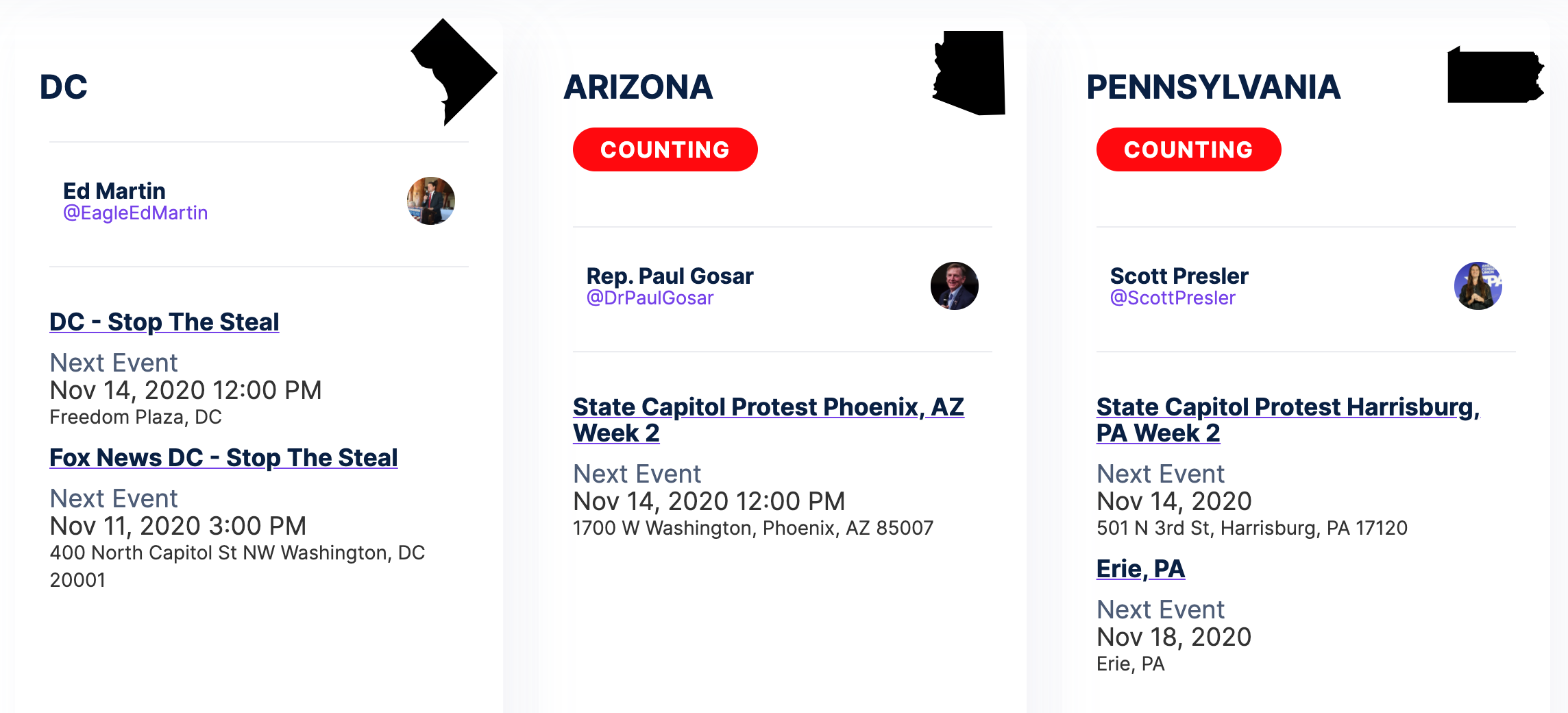Click the Pennsylvania COUNTING badge
The height and width of the screenshot is (713, 1568).
point(1189,149)
